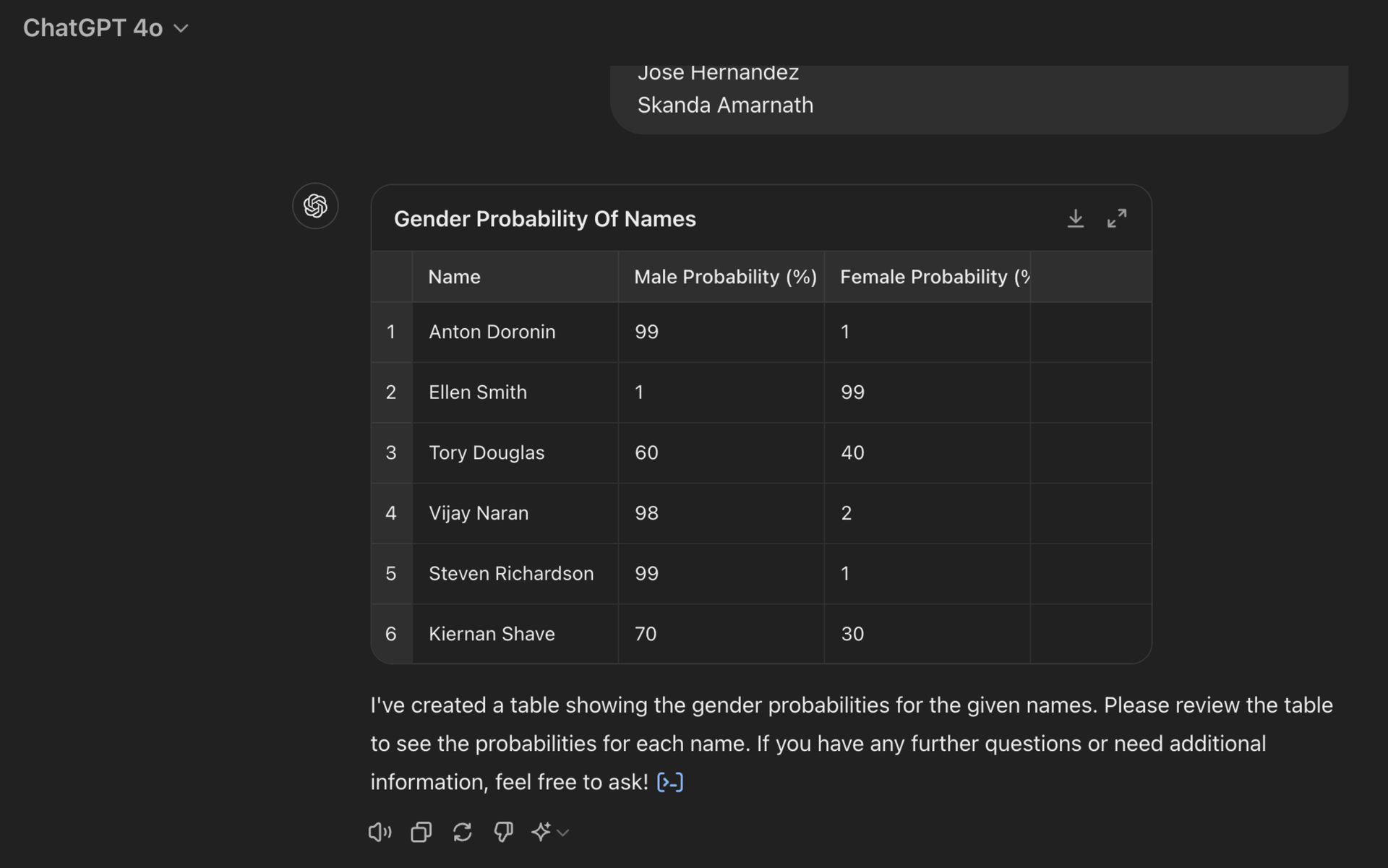Click the Gender Probability Of Names title
Image resolution: width=1388 pixels, height=868 pixels.
coord(544,219)
